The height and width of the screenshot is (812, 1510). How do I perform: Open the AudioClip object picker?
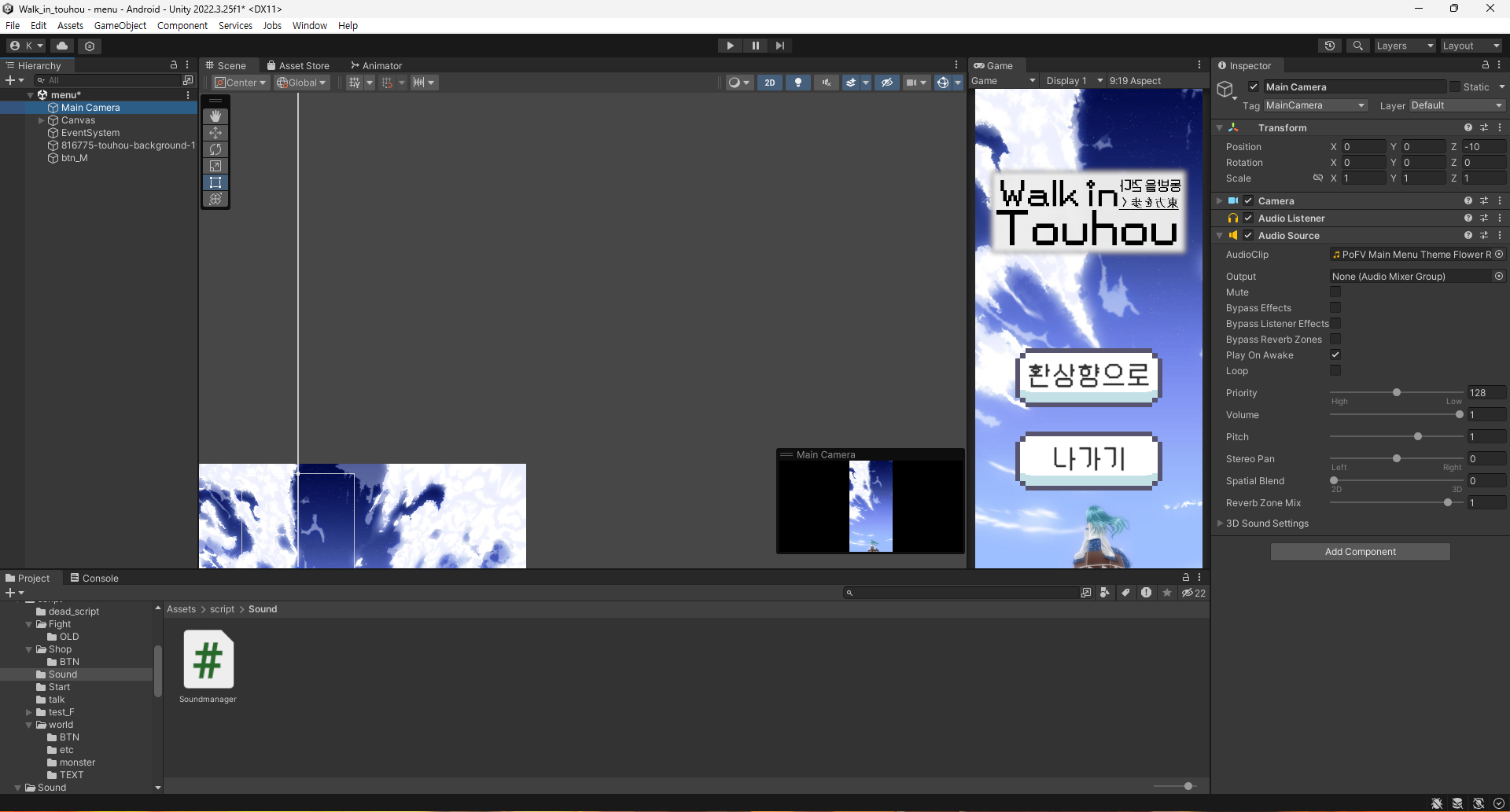click(1499, 255)
